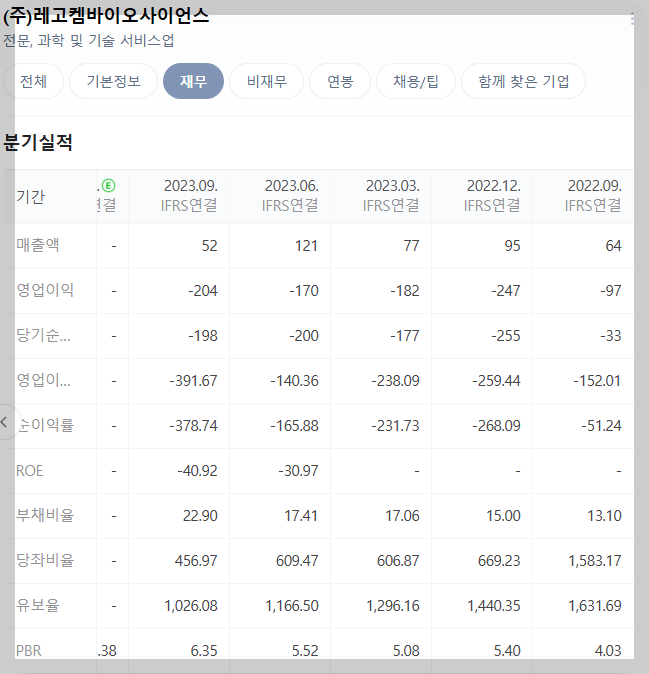Click the left chevron arrow beside the table

tap(4, 422)
